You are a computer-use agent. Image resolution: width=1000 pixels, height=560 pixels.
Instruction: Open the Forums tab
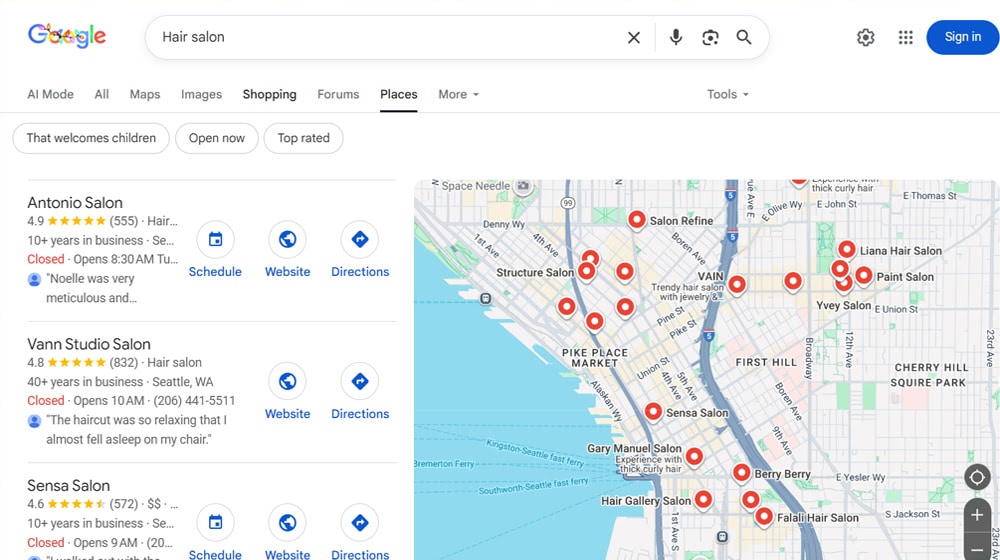point(338,94)
